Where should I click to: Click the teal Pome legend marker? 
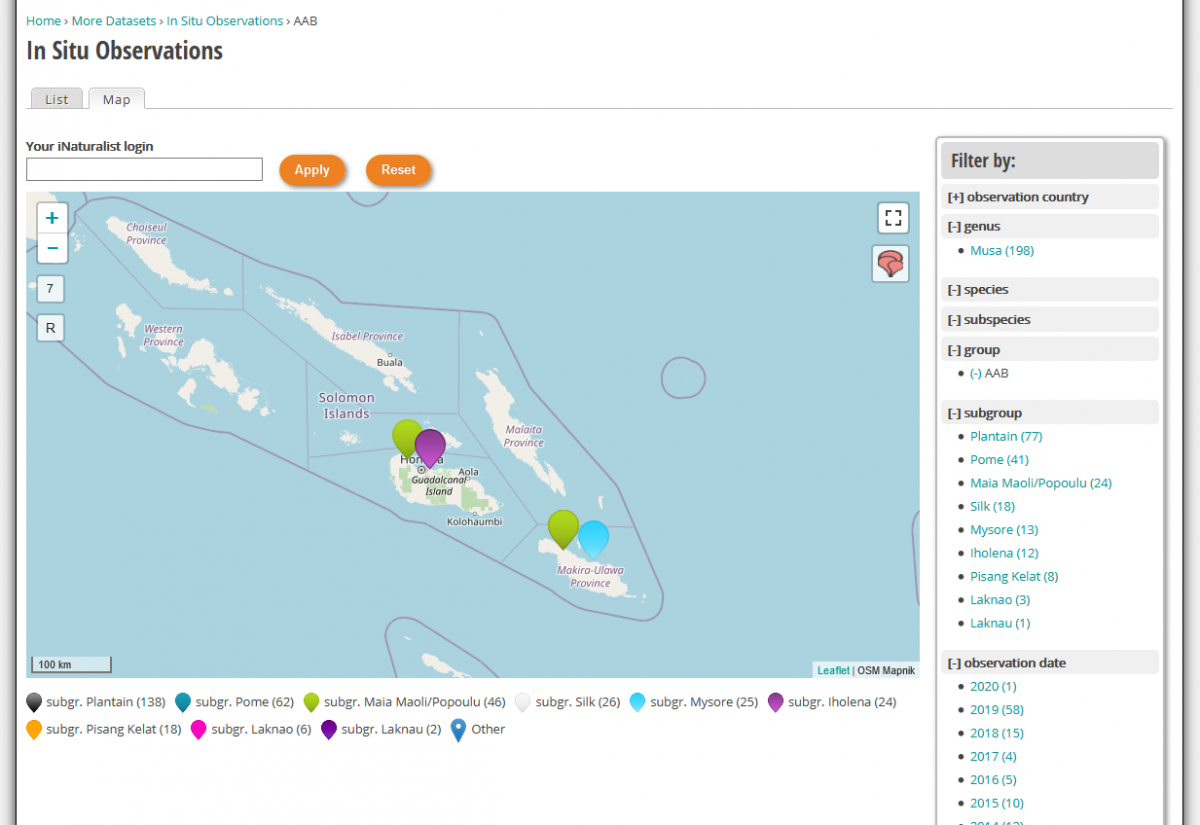(x=183, y=702)
